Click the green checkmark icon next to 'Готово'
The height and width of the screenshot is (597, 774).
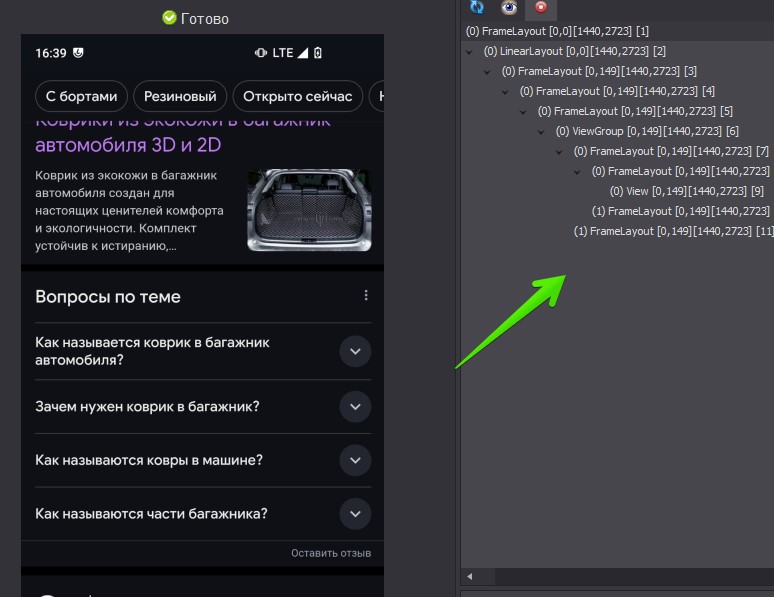(169, 18)
